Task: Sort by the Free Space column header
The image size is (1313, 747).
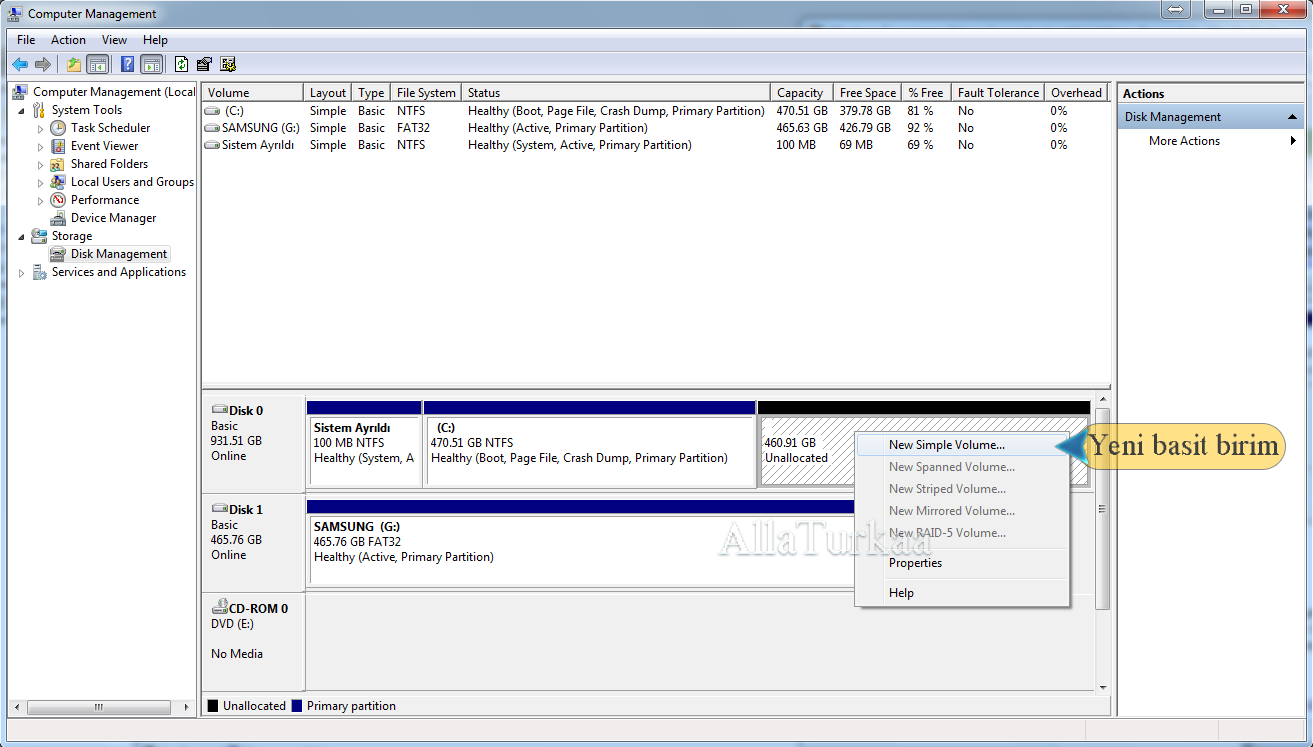Action: click(x=868, y=93)
